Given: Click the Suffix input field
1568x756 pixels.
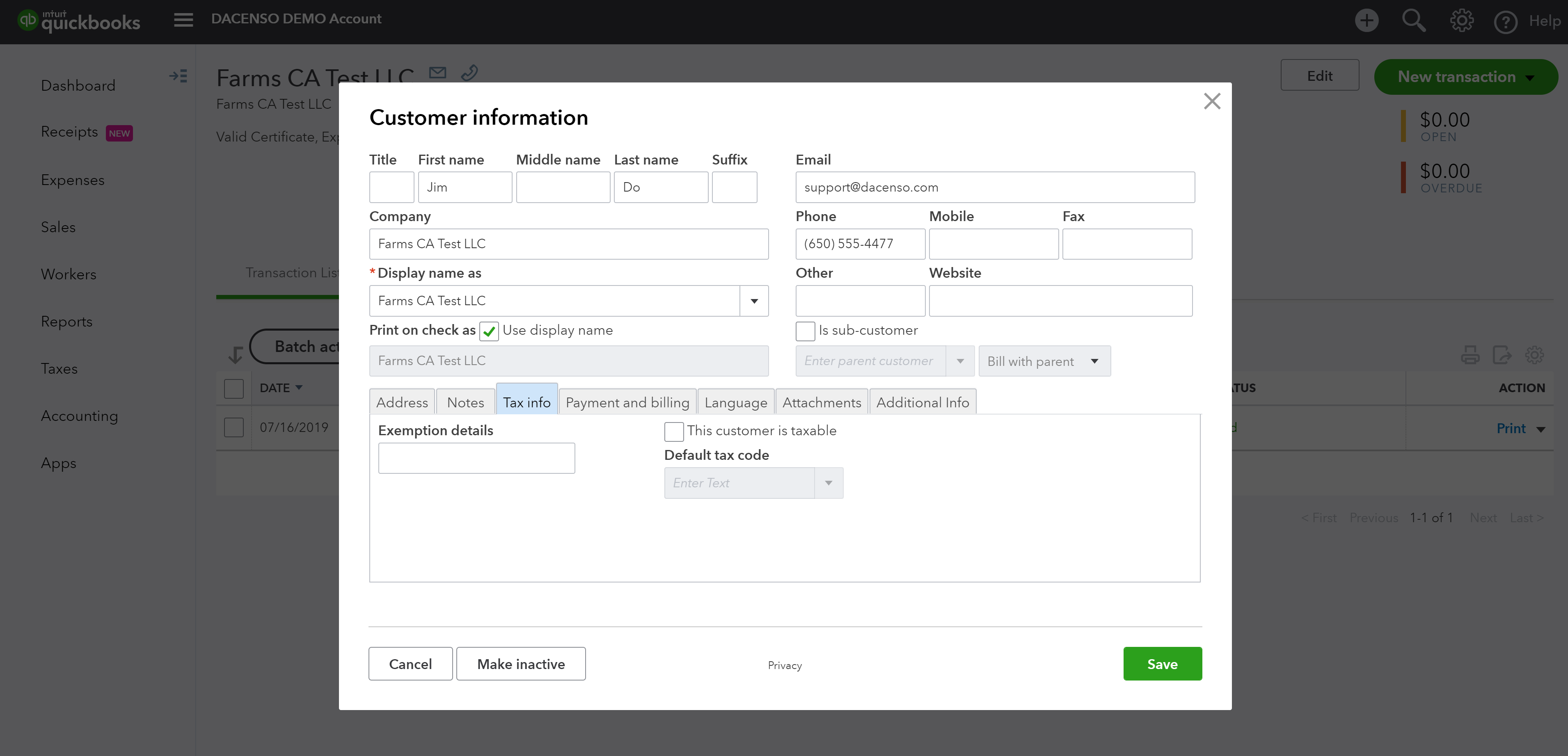Looking at the screenshot, I should coord(734,187).
